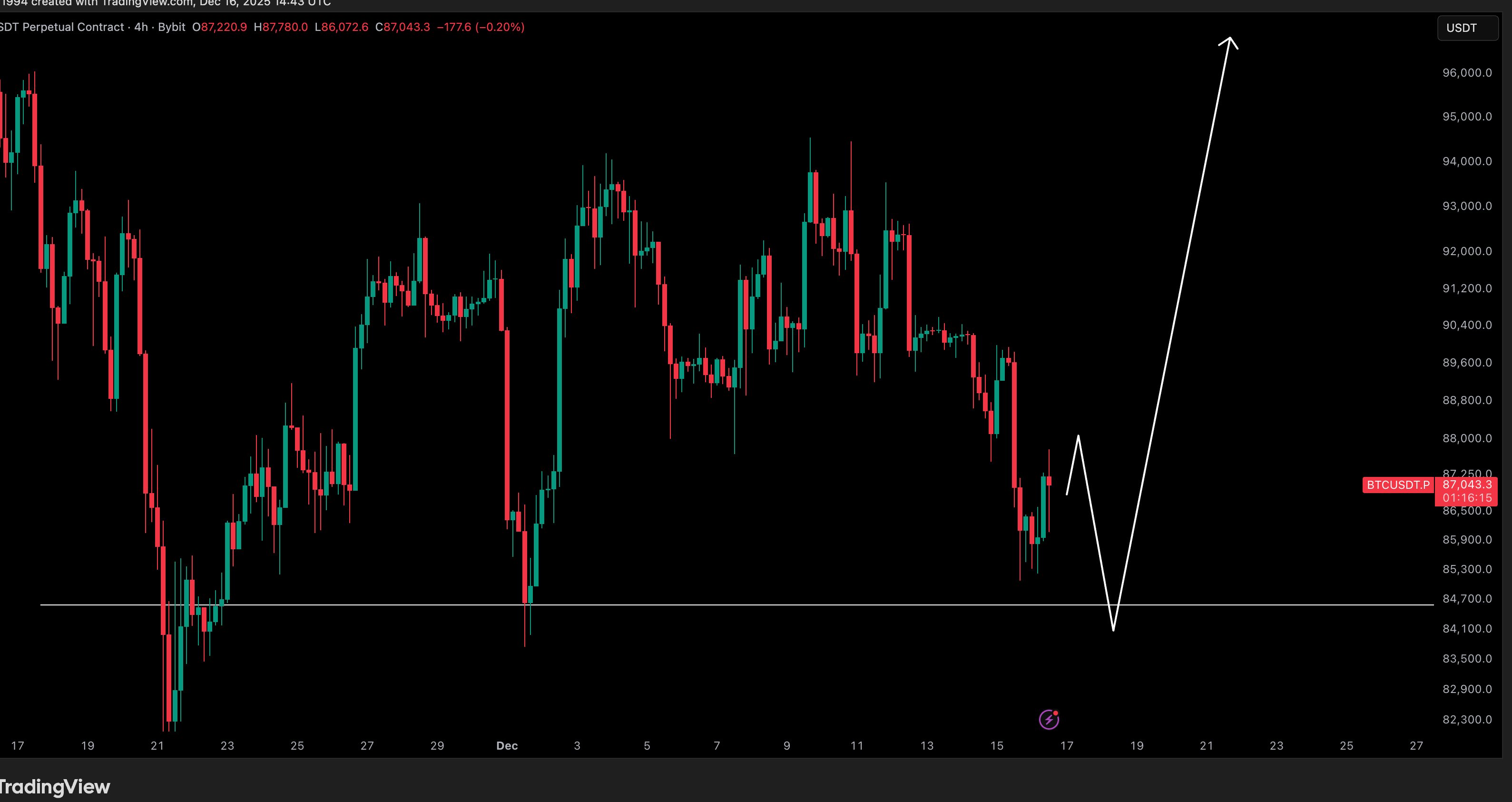1512x802 pixels.
Task: Click the 4h interval in the header
Action: point(141,27)
